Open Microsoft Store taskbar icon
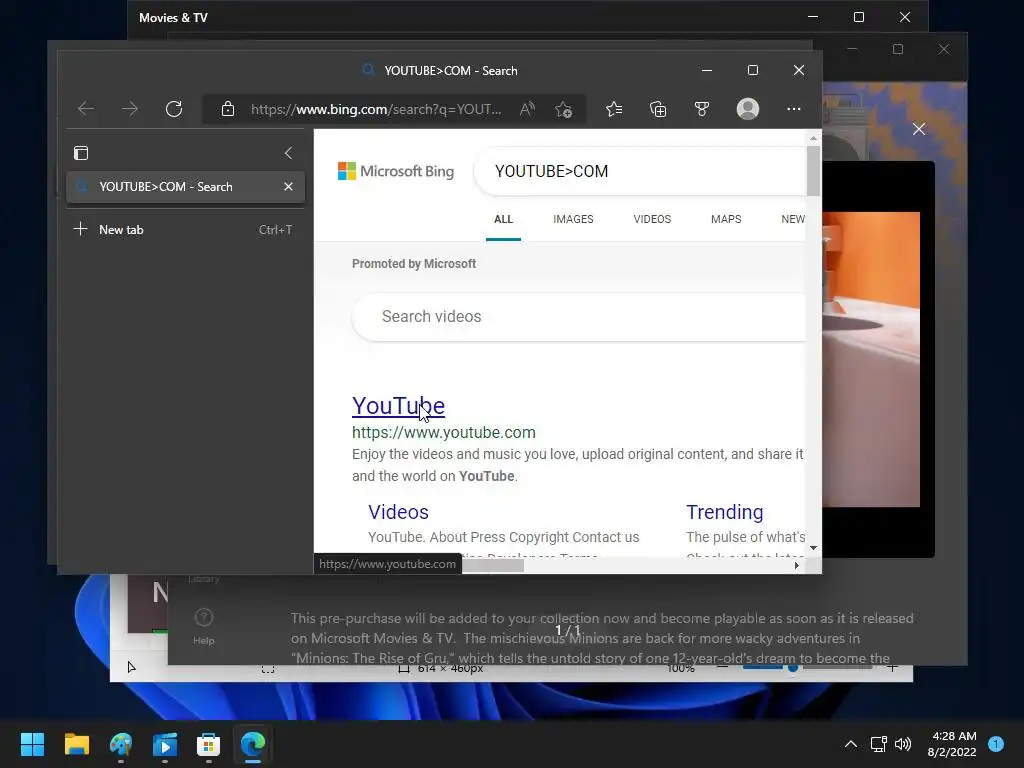This screenshot has width=1024, height=768. point(208,744)
